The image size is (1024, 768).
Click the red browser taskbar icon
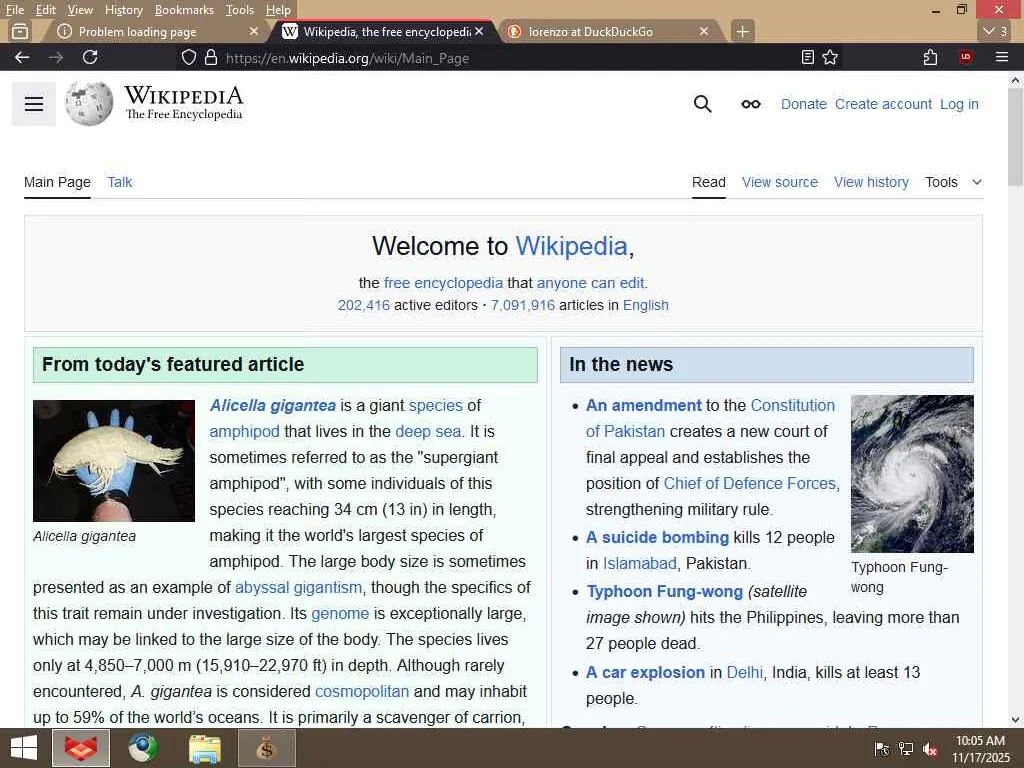[81, 748]
